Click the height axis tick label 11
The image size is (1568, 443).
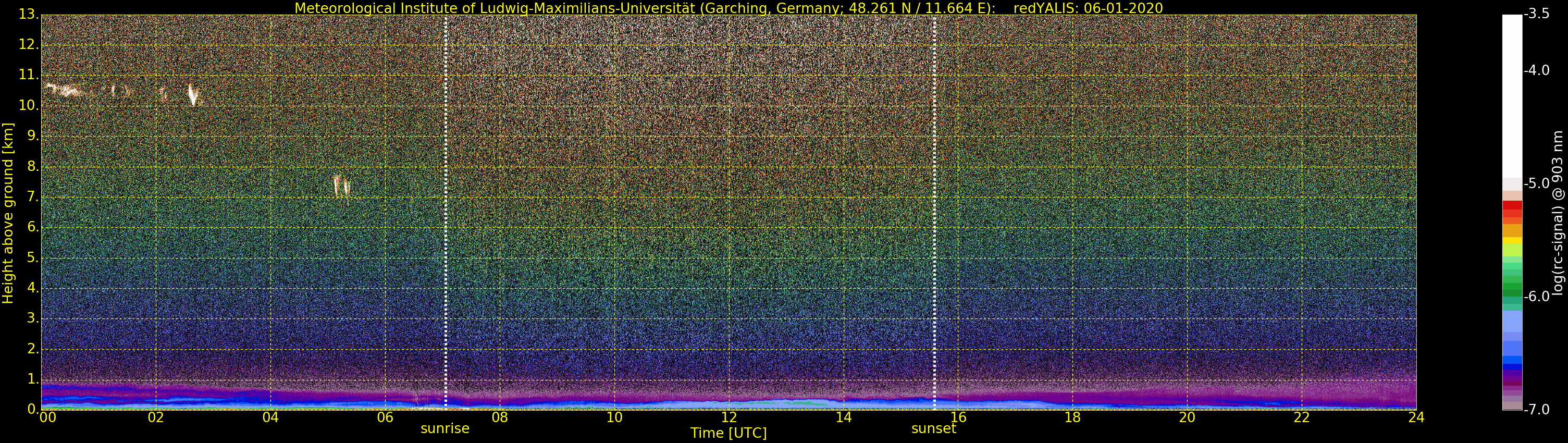[x=28, y=75]
